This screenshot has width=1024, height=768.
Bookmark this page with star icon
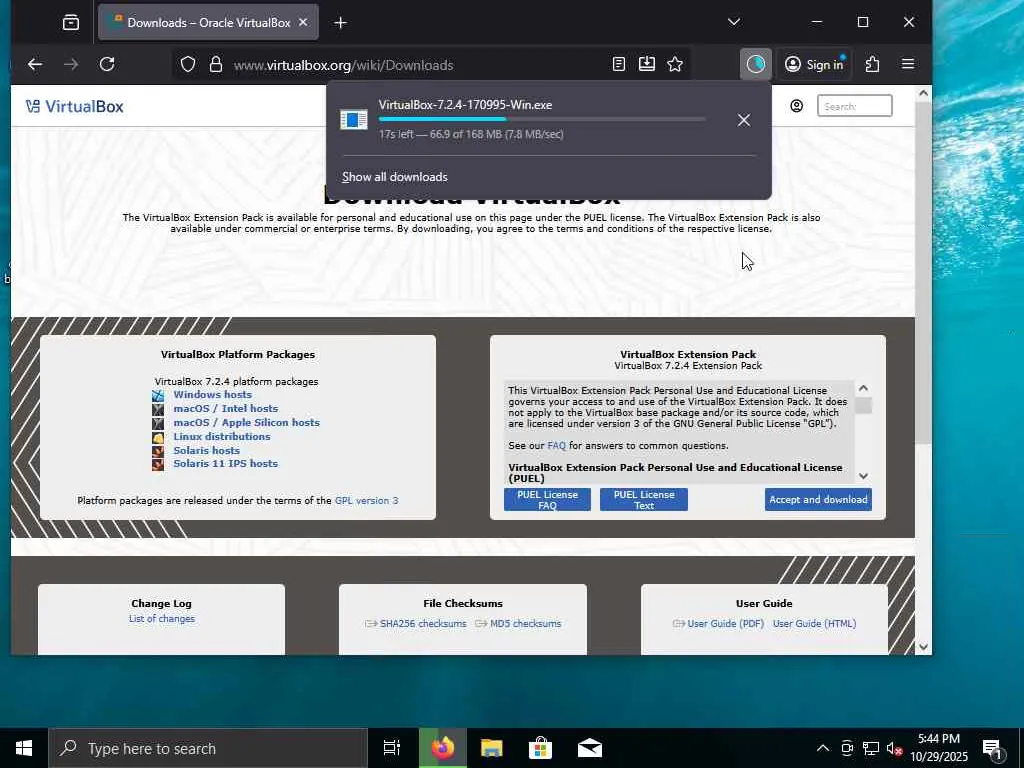(675, 64)
